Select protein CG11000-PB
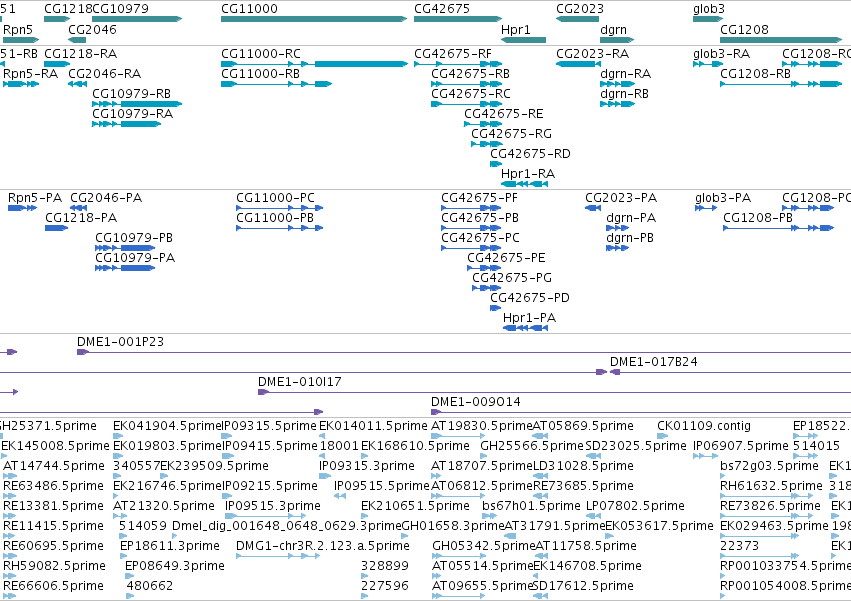 pyautogui.click(x=275, y=218)
